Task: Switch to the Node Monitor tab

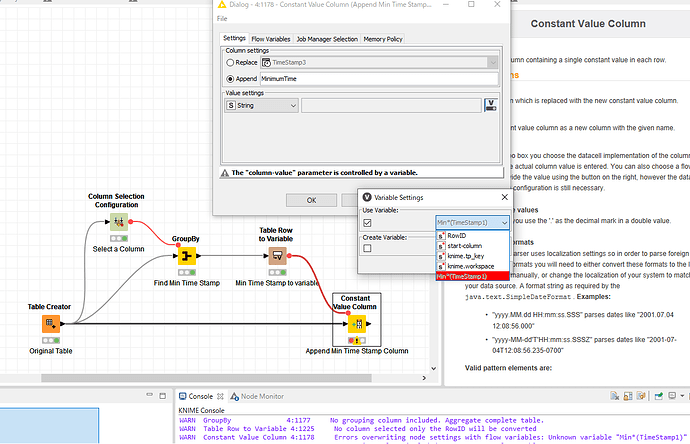Action: coord(257,396)
